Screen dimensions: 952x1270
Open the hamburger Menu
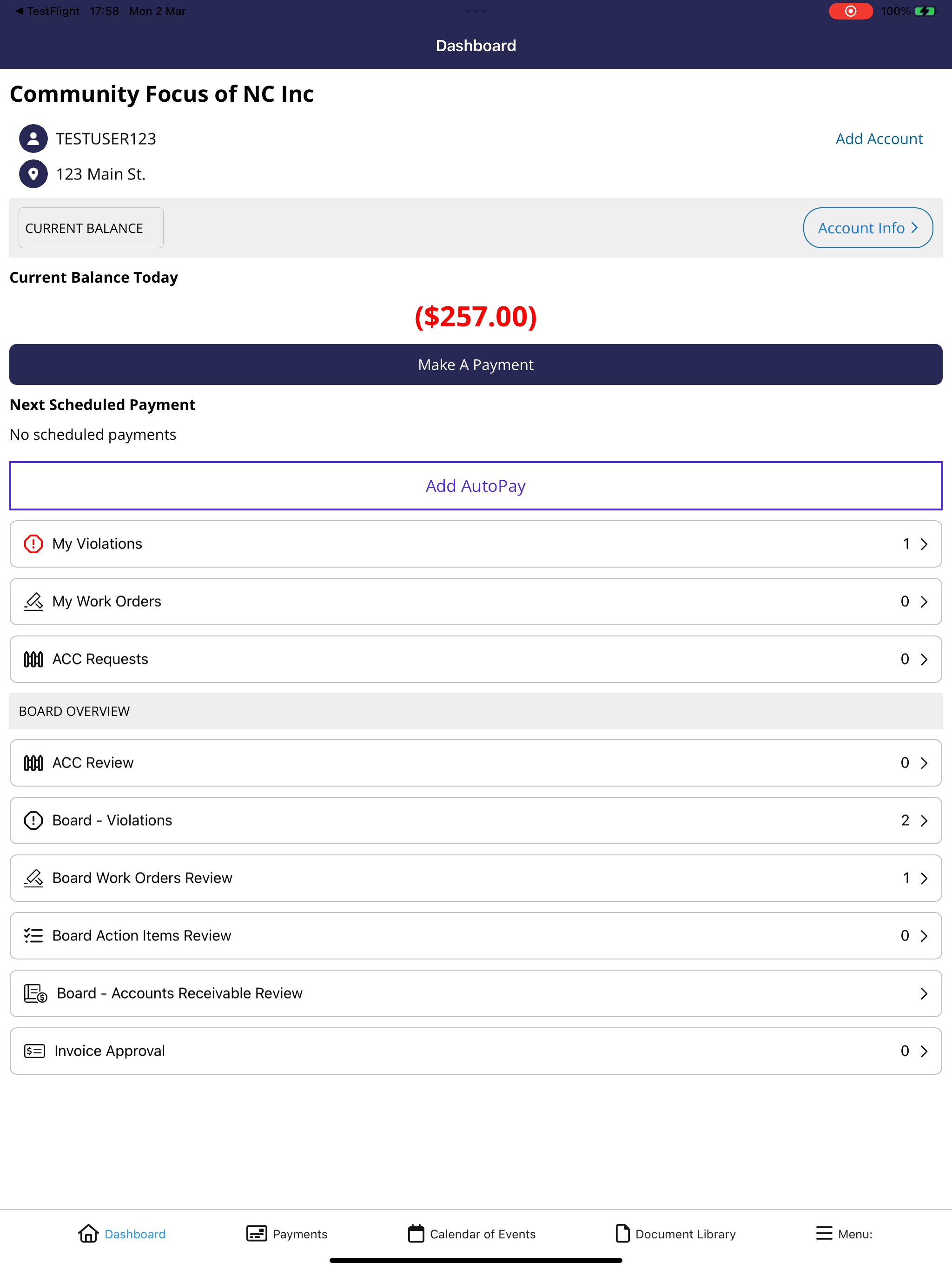[844, 1234]
